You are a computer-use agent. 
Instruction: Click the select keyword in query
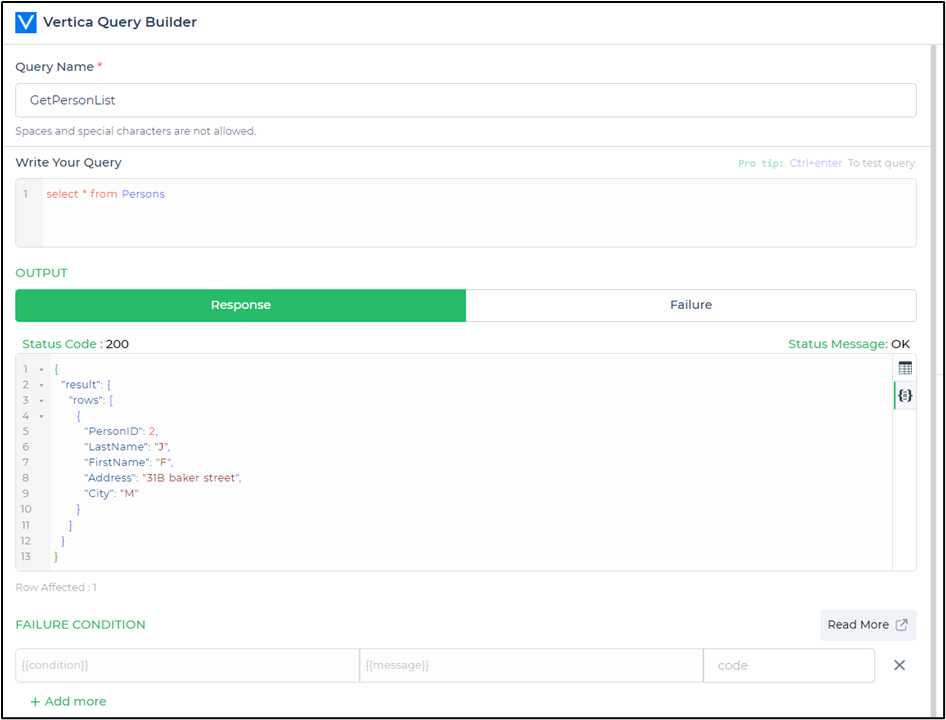pyautogui.click(x=62, y=194)
